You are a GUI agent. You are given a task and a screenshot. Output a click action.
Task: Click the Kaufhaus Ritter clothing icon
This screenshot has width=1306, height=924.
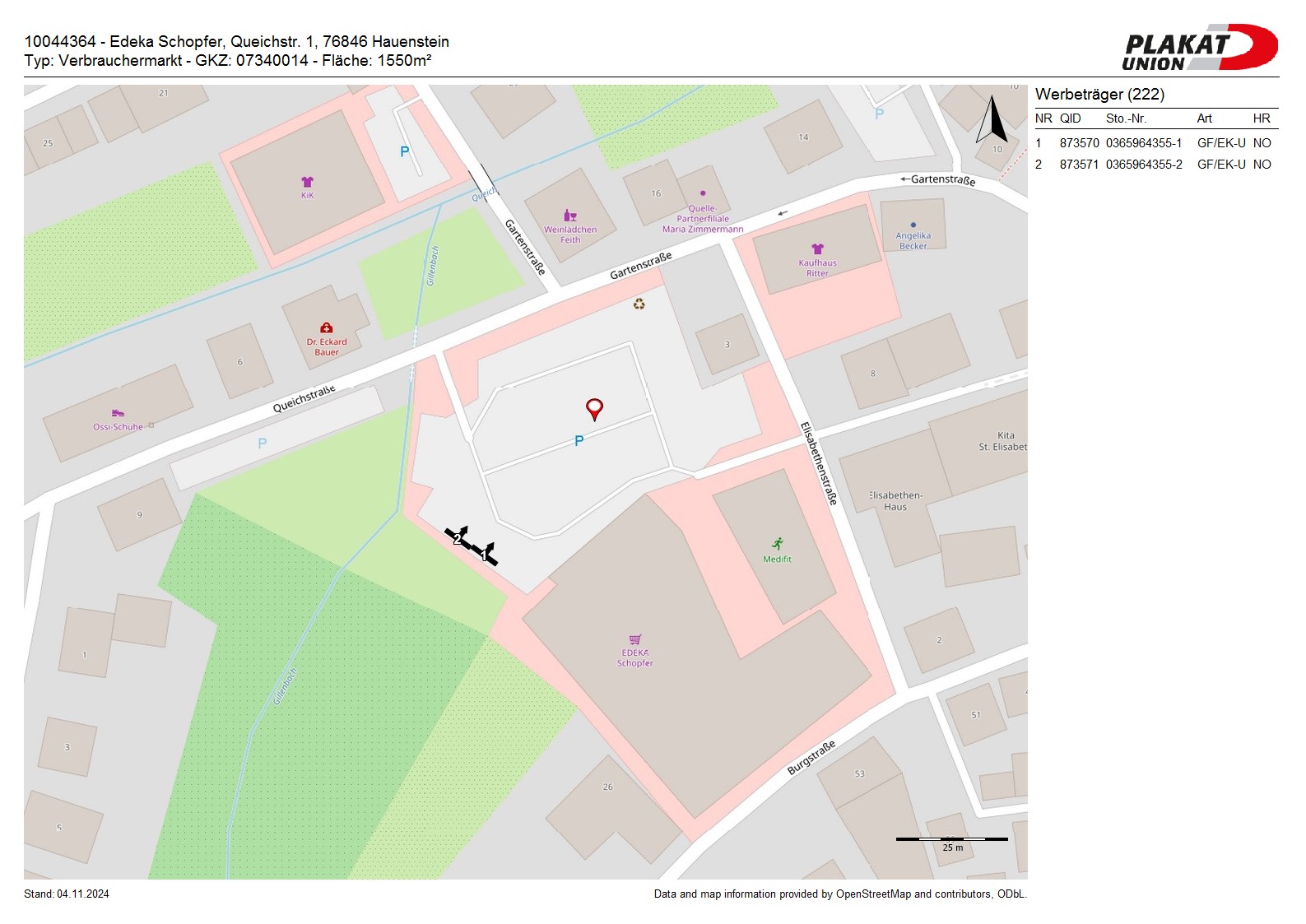(817, 249)
